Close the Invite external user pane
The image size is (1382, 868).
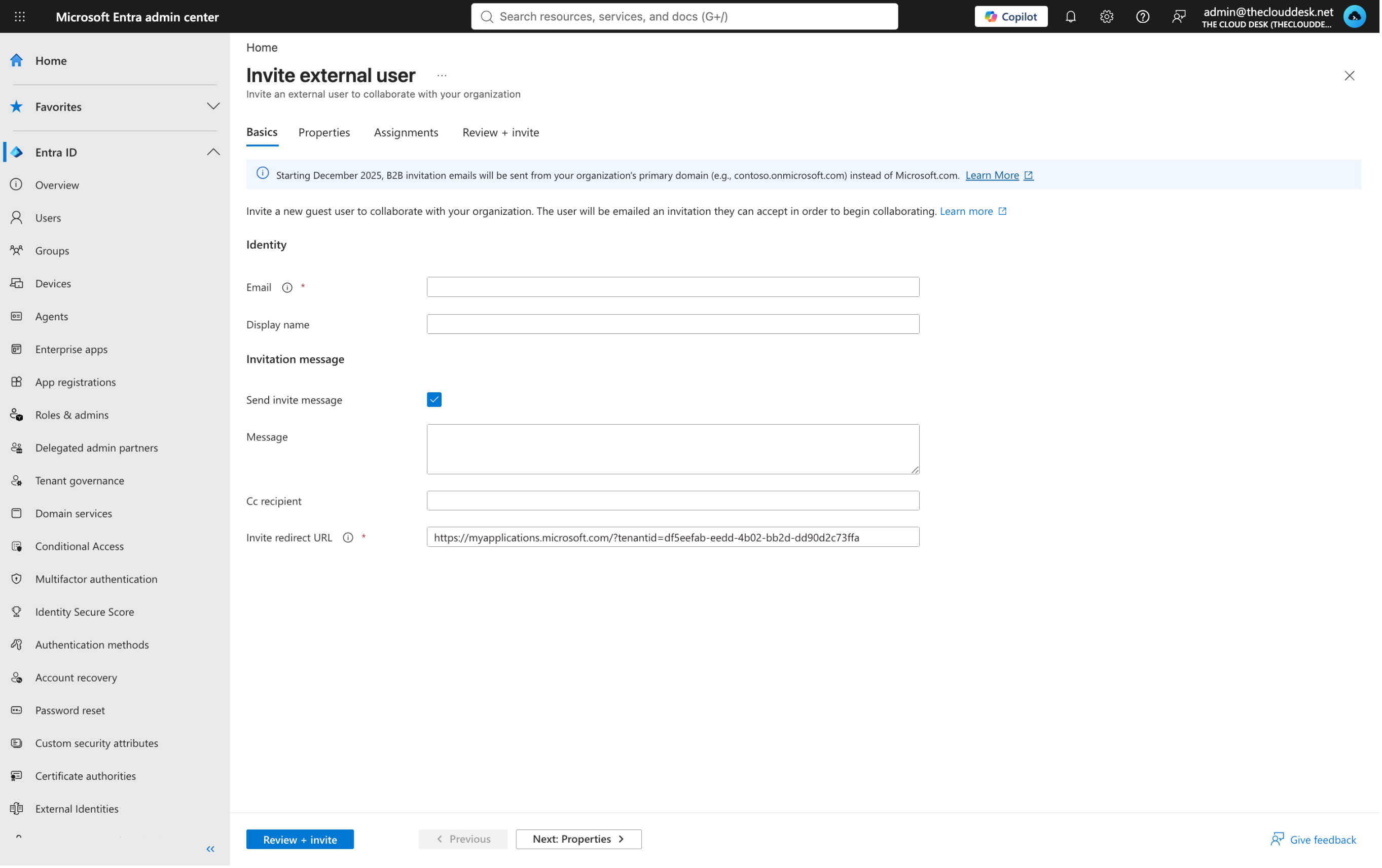(x=1349, y=76)
